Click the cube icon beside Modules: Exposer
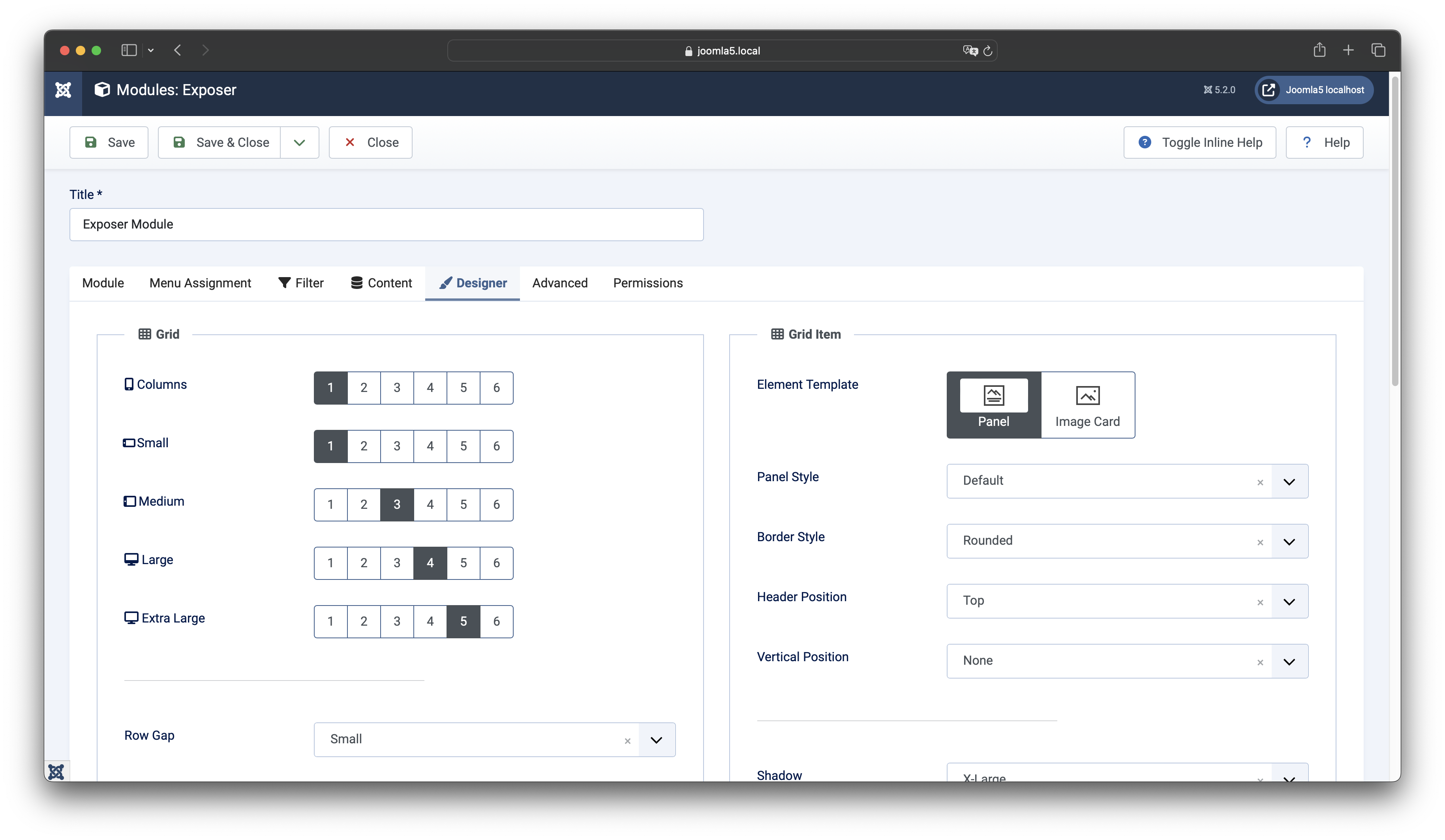 tap(102, 90)
